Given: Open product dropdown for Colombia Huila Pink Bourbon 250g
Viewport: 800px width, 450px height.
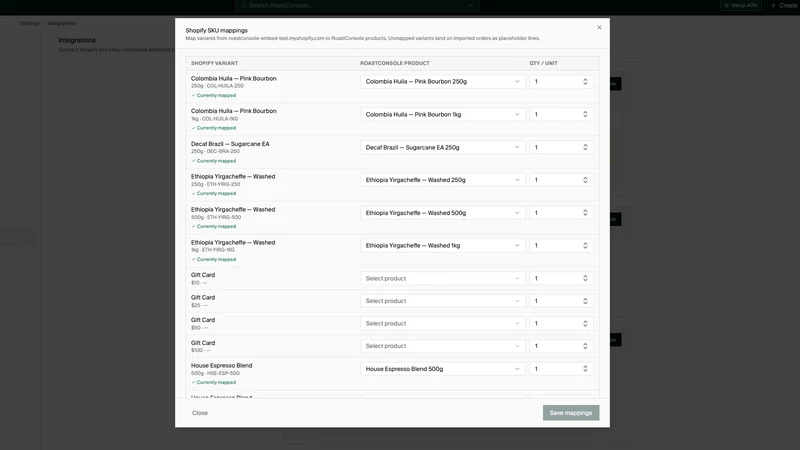Looking at the screenshot, I should 442,82.
